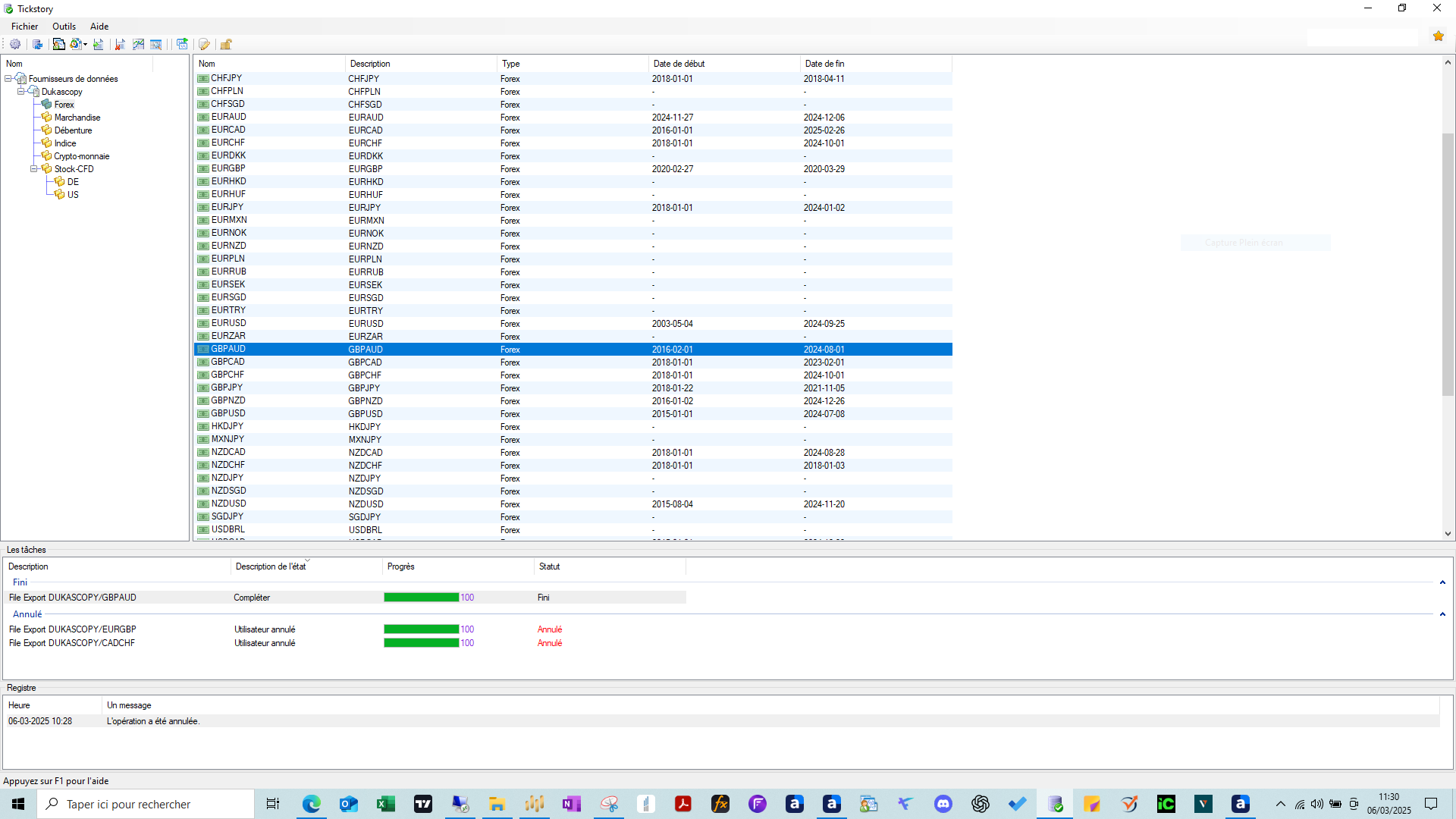Click the delete data red X icon

click(x=120, y=45)
